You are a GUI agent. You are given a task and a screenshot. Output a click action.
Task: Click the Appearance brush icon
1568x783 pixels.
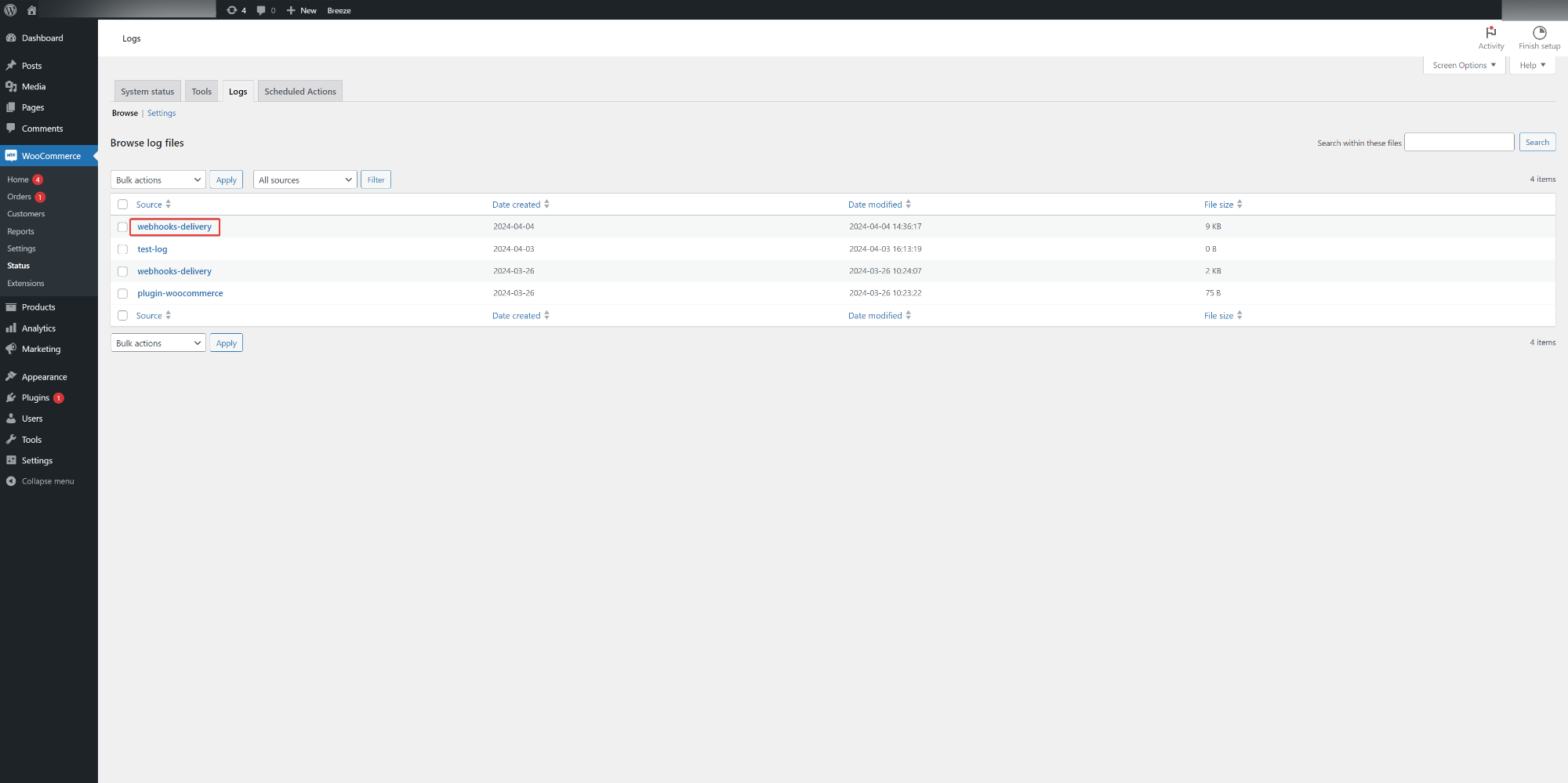click(x=11, y=377)
